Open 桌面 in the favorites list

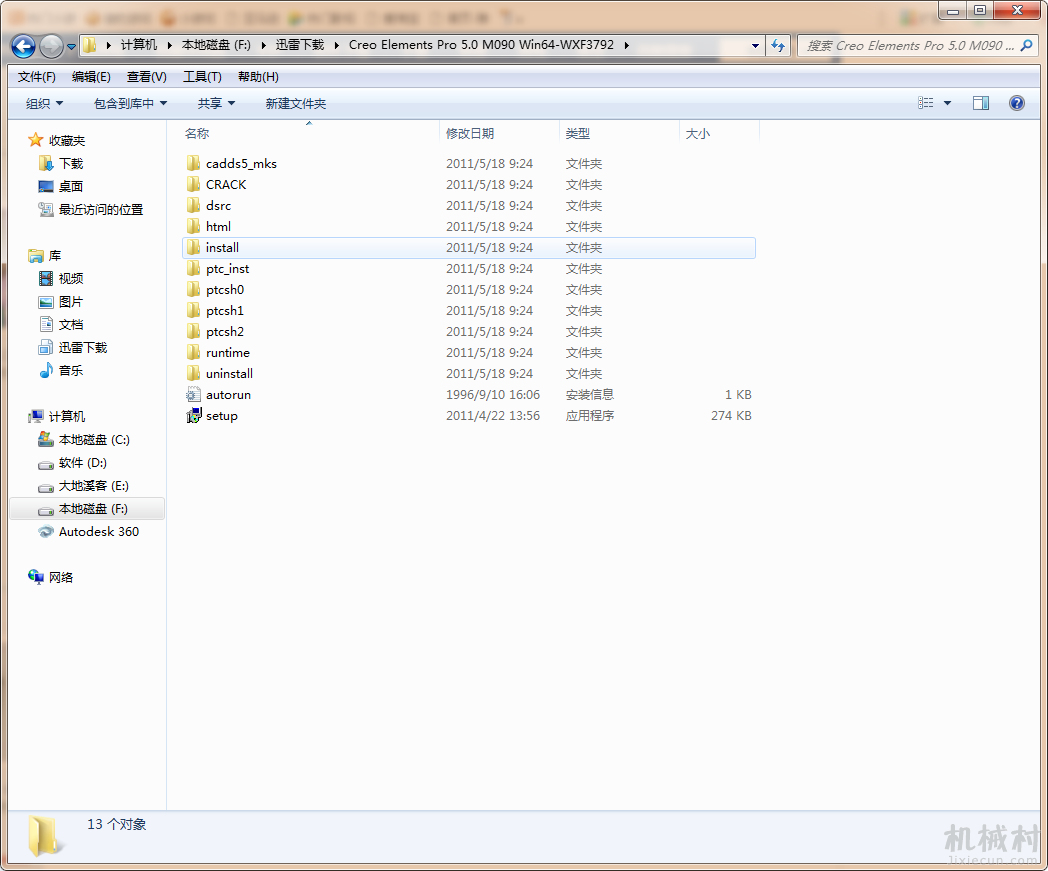click(x=71, y=186)
